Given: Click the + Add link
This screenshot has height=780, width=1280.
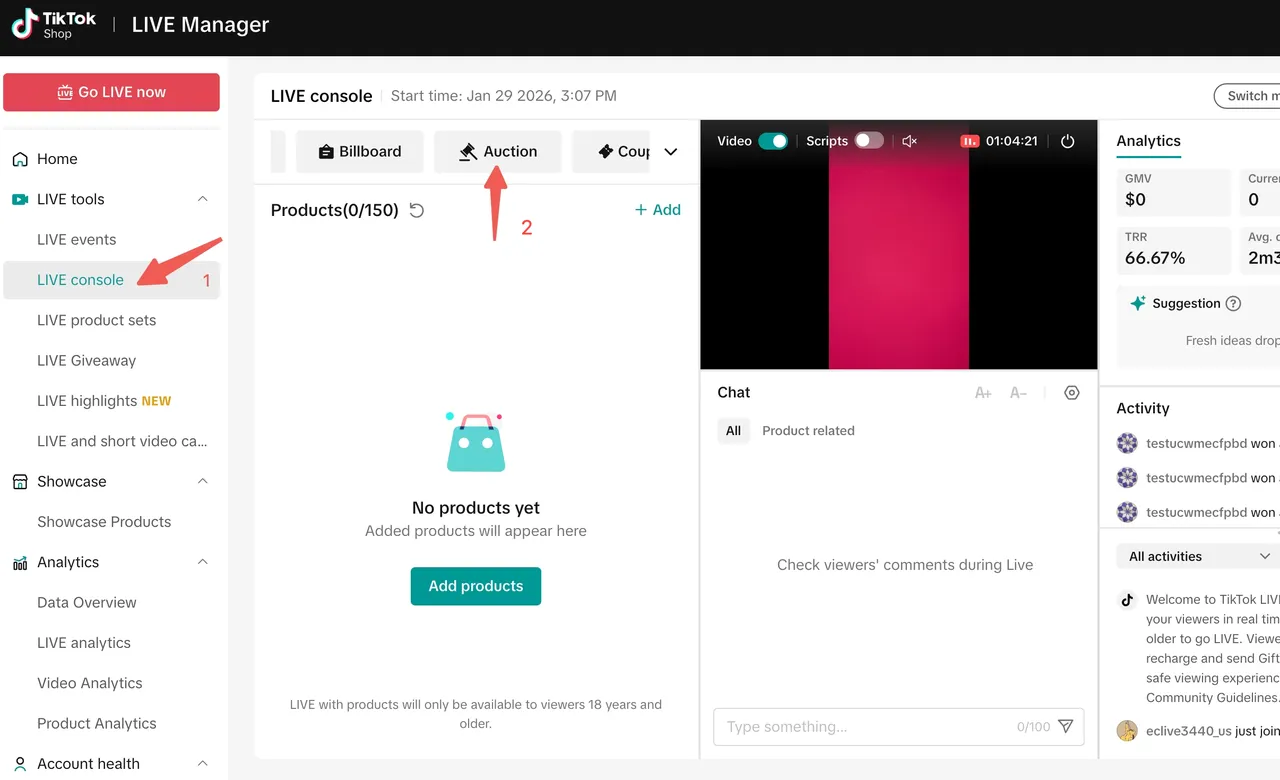Looking at the screenshot, I should click(x=658, y=210).
